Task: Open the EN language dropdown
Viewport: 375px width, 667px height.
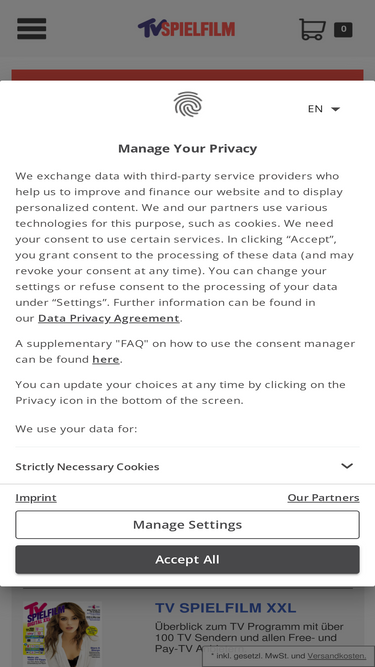Action: (324, 109)
